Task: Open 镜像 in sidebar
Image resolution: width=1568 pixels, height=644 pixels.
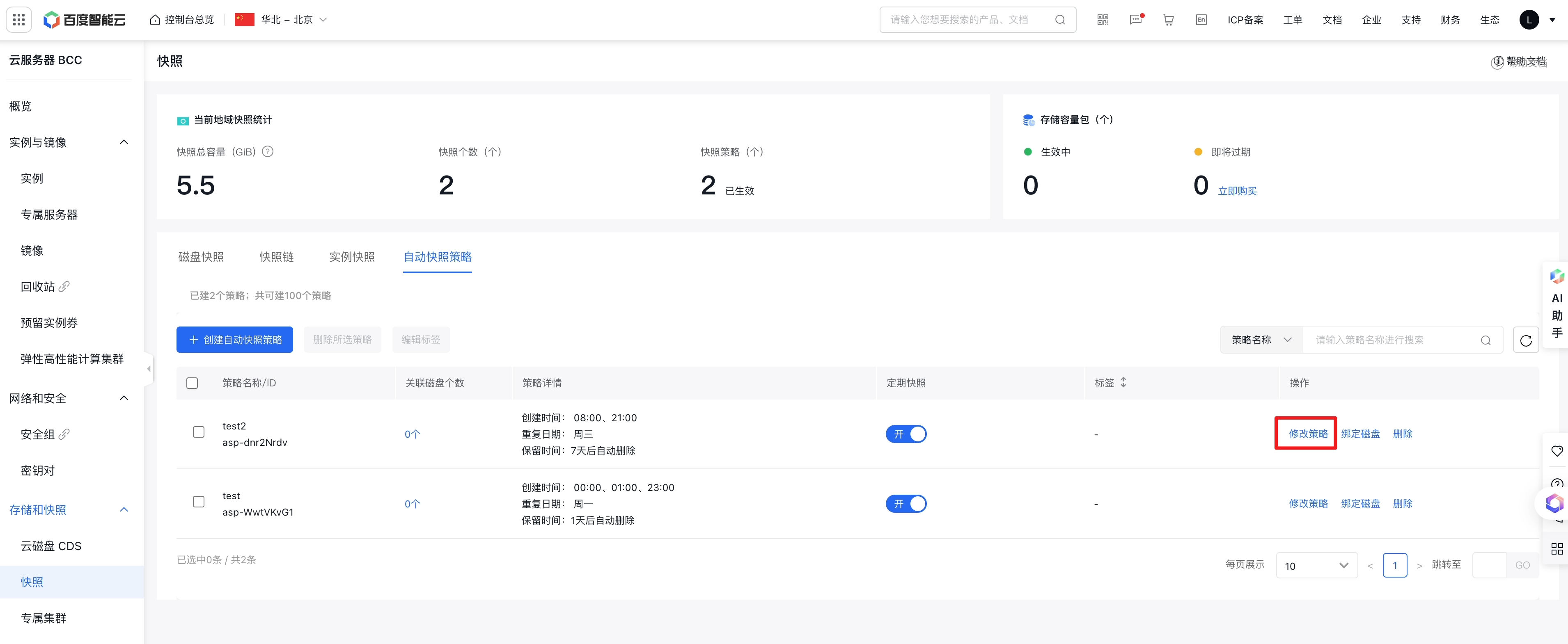Action: [32, 251]
